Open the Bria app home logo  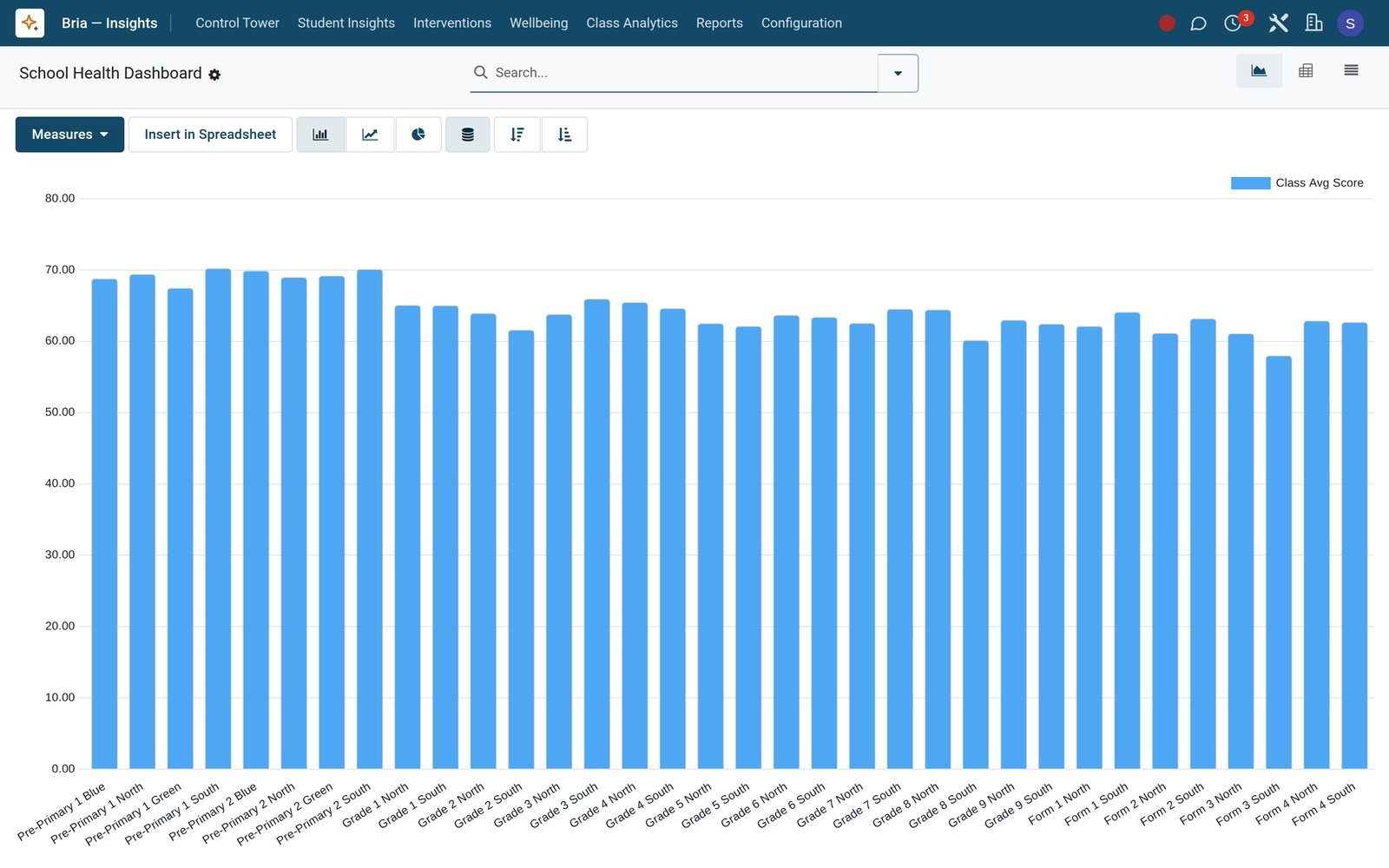click(30, 23)
